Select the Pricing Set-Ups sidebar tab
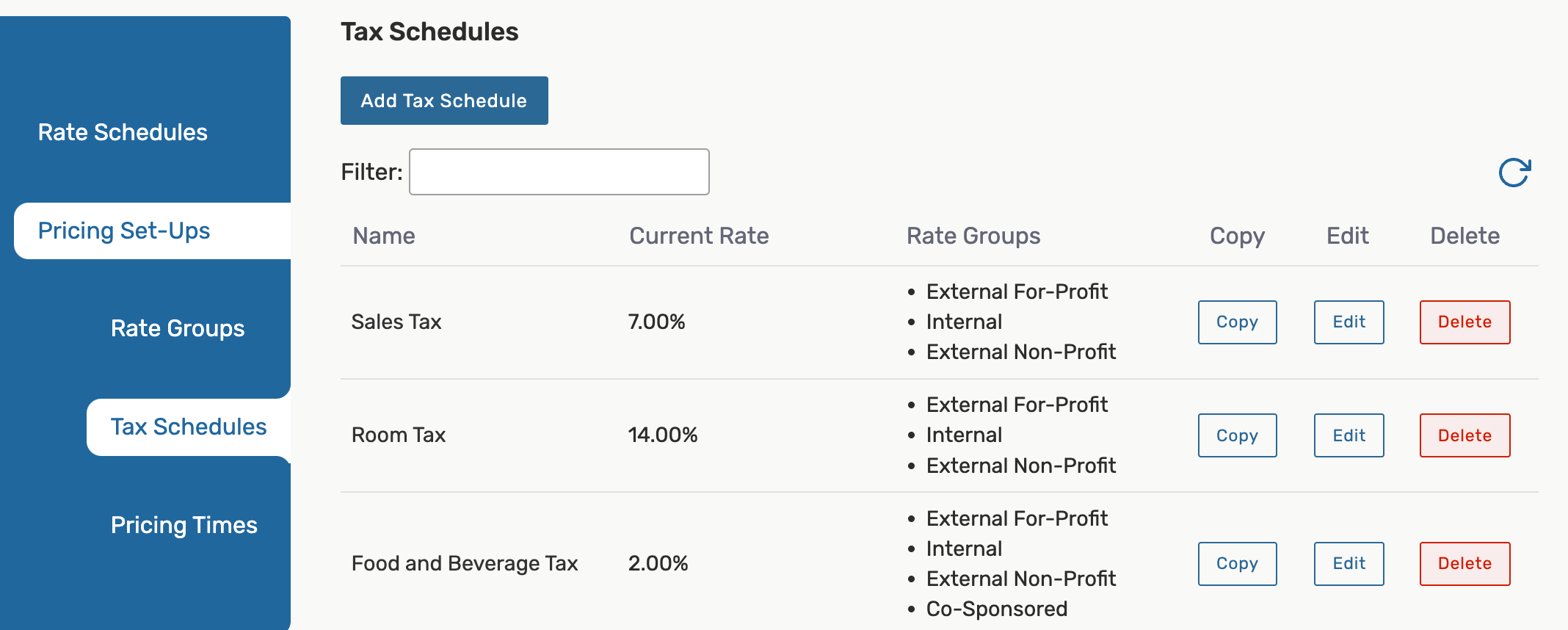This screenshot has width=1568, height=630. point(124,231)
